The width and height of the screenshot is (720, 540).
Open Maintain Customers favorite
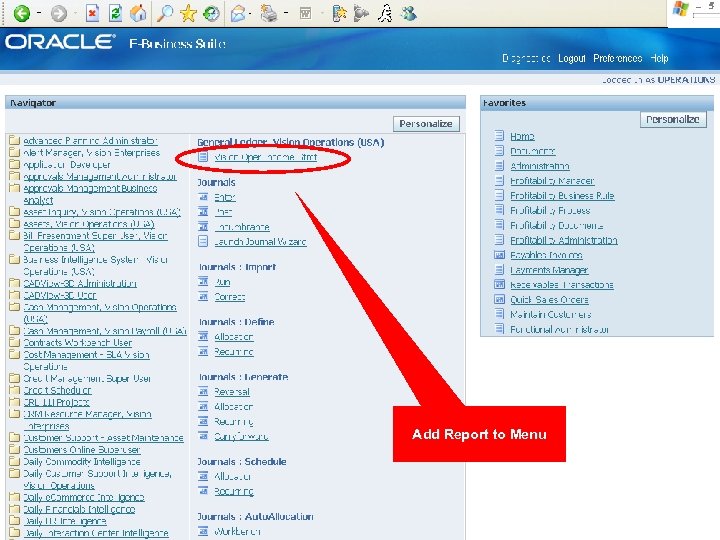[x=551, y=315]
